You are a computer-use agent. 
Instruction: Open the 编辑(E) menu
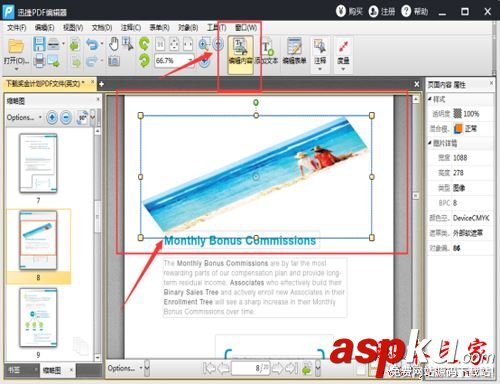point(44,28)
